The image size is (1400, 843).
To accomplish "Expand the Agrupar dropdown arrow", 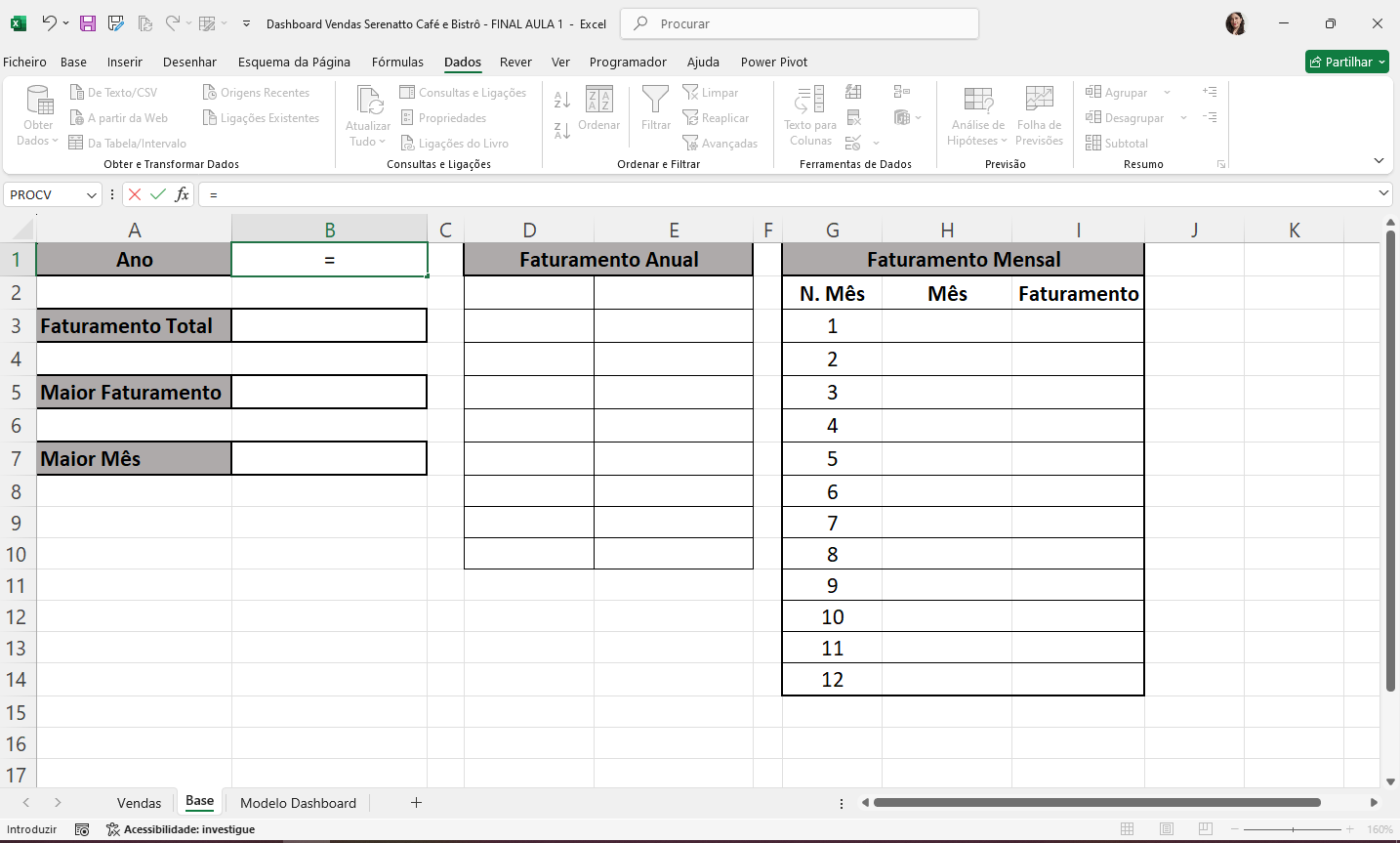I will pyautogui.click(x=1167, y=93).
